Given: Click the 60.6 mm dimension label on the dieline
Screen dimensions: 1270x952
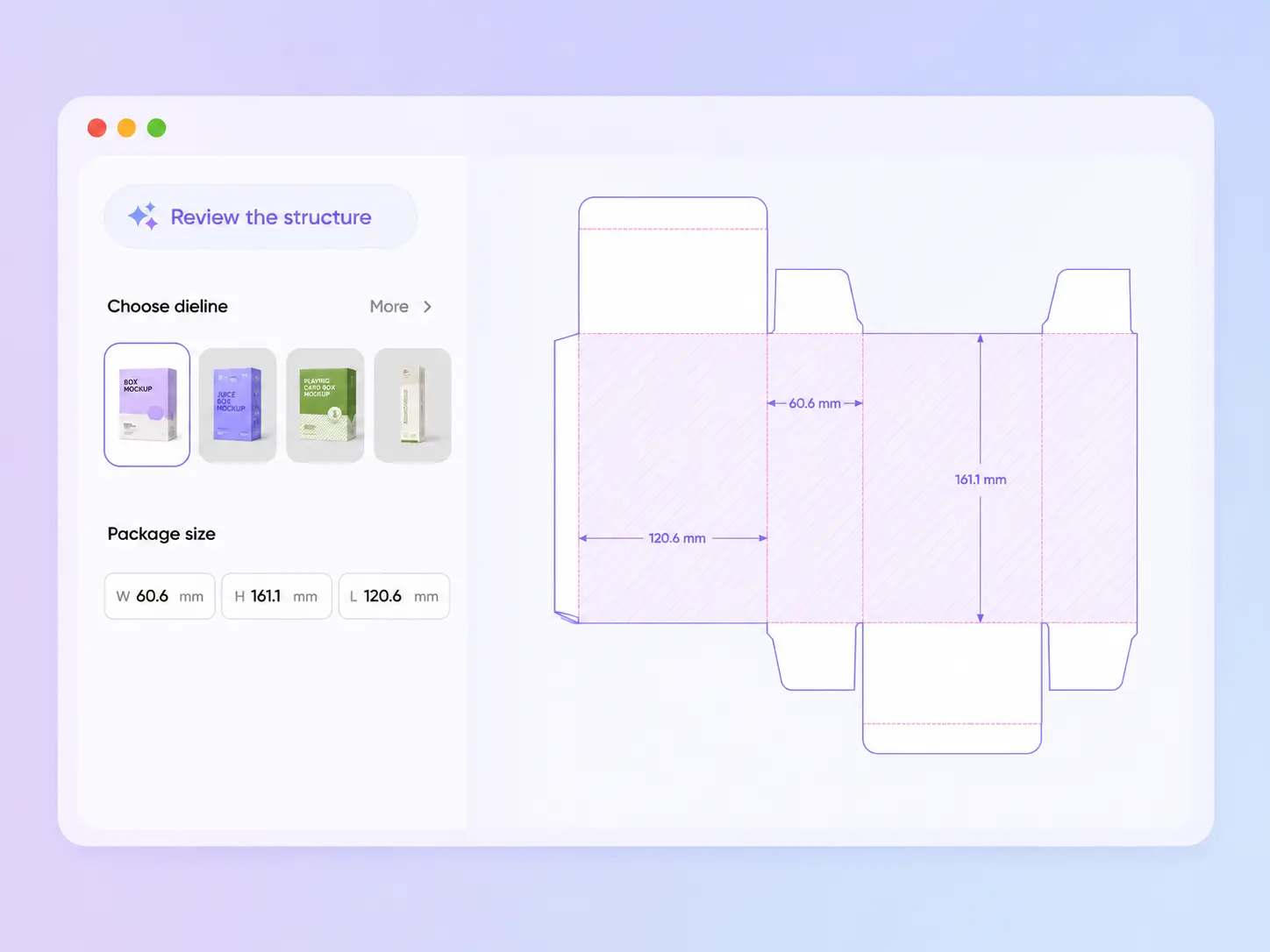Looking at the screenshot, I should (x=815, y=403).
